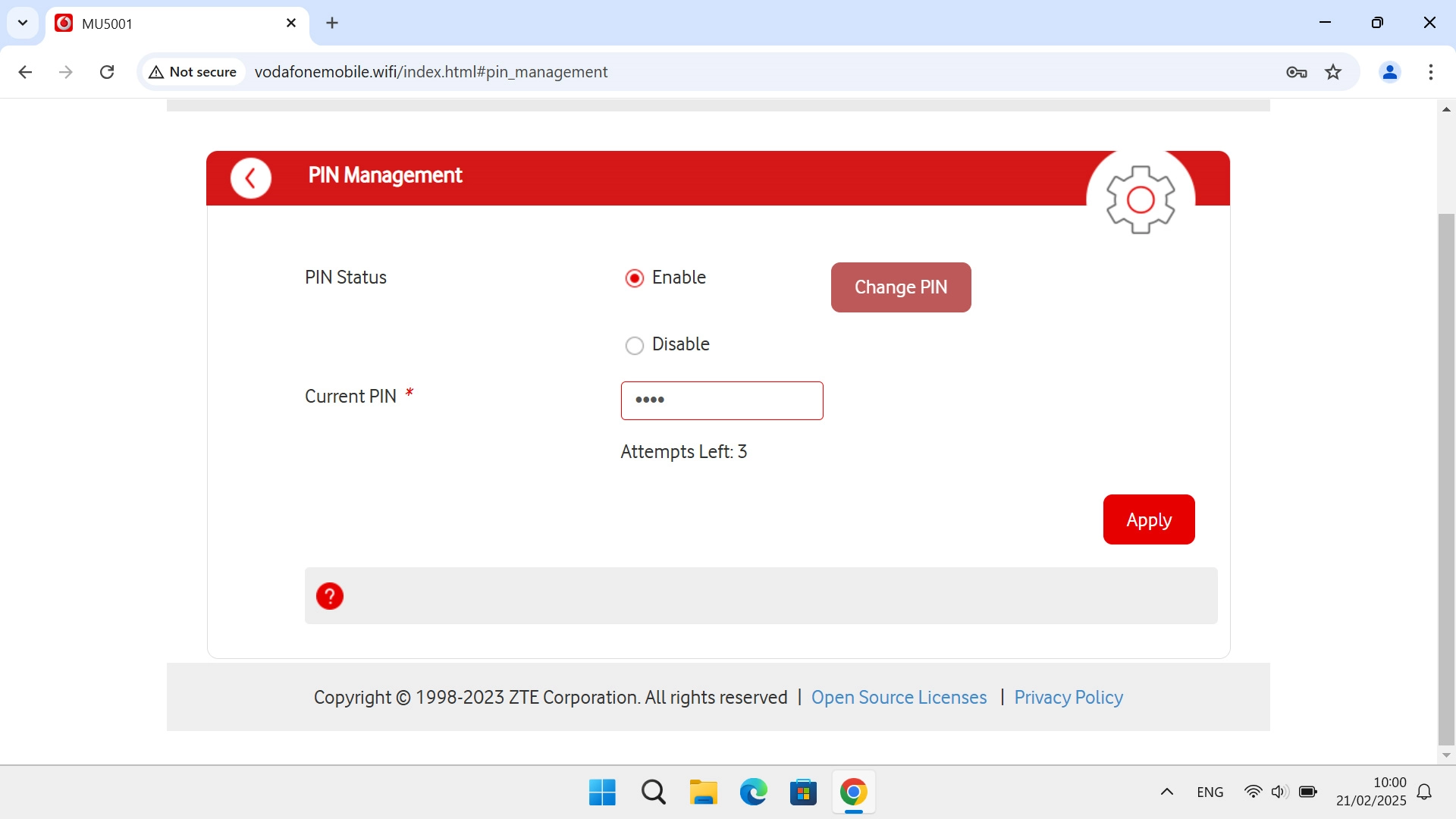Reload the page
The height and width of the screenshot is (819, 1456).
[x=107, y=72]
